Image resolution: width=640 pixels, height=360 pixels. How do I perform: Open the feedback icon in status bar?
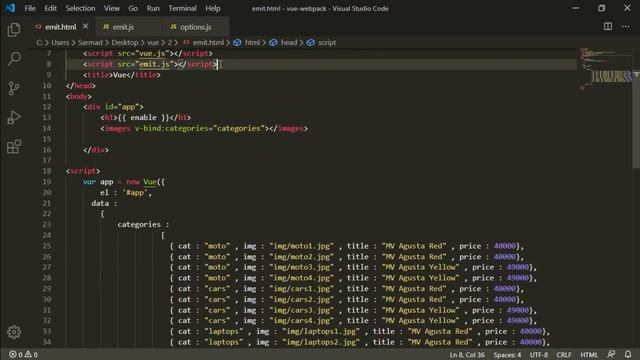[x=611, y=354]
